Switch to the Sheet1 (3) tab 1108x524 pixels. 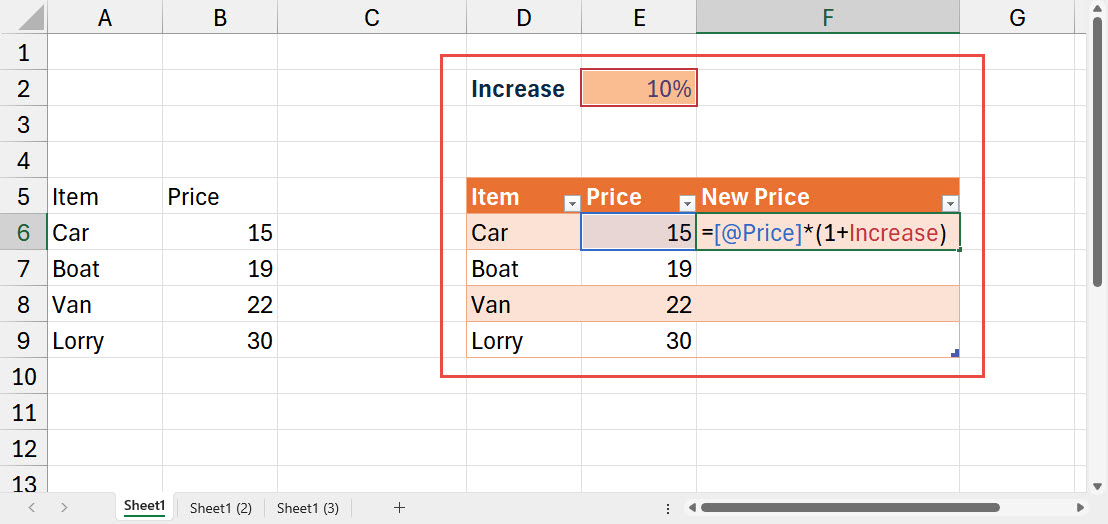tap(307, 508)
